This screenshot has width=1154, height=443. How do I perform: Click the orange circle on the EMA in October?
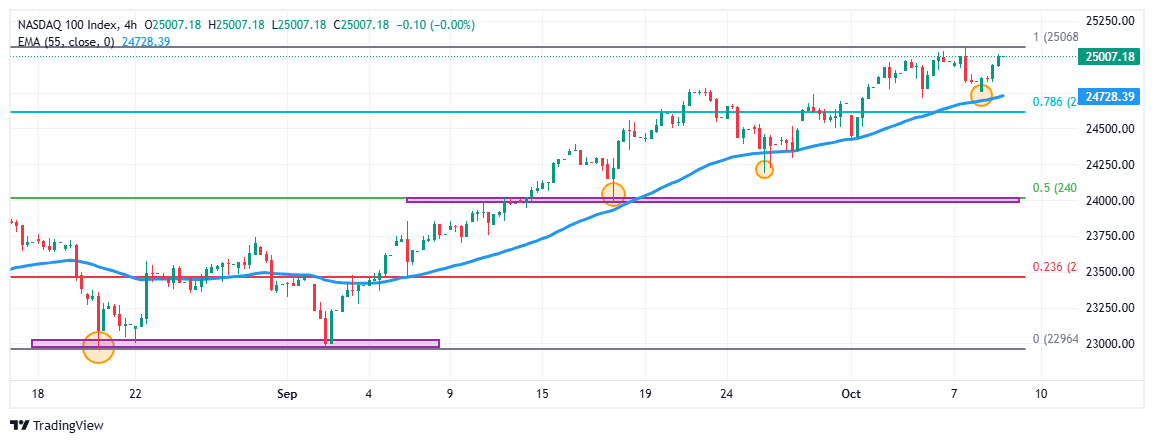pyautogui.click(x=981, y=95)
